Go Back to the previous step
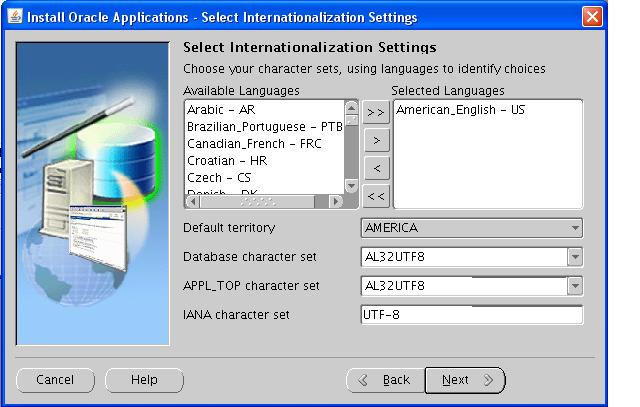Viewport: 640px width, 407px height. point(385,380)
